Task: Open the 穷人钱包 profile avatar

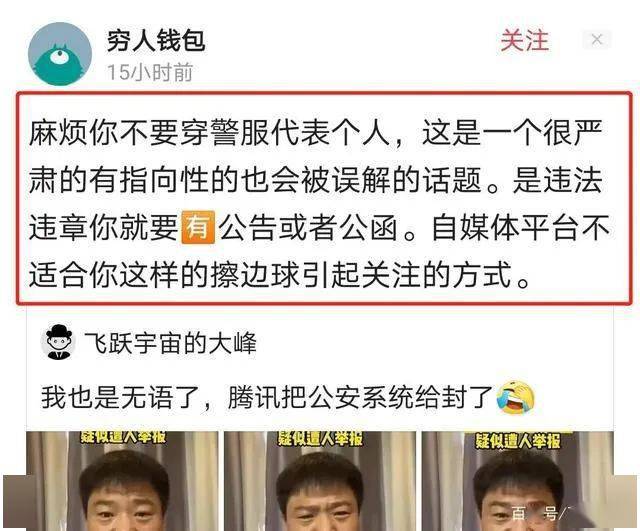Action: pos(60,54)
